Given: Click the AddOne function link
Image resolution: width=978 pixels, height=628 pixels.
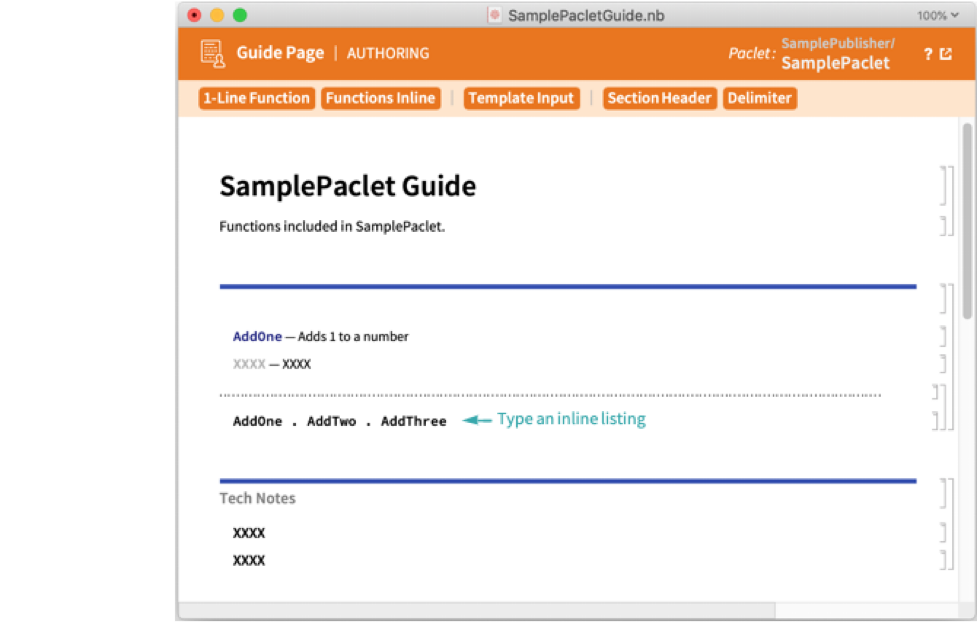Looking at the screenshot, I should click(257, 337).
